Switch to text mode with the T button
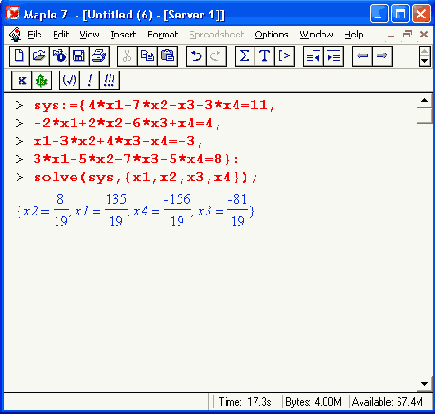The width and height of the screenshot is (435, 414). tap(264, 56)
